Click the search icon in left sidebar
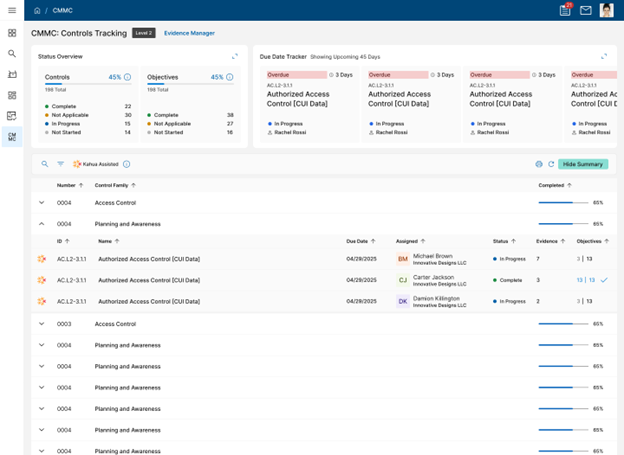 pos(12,53)
